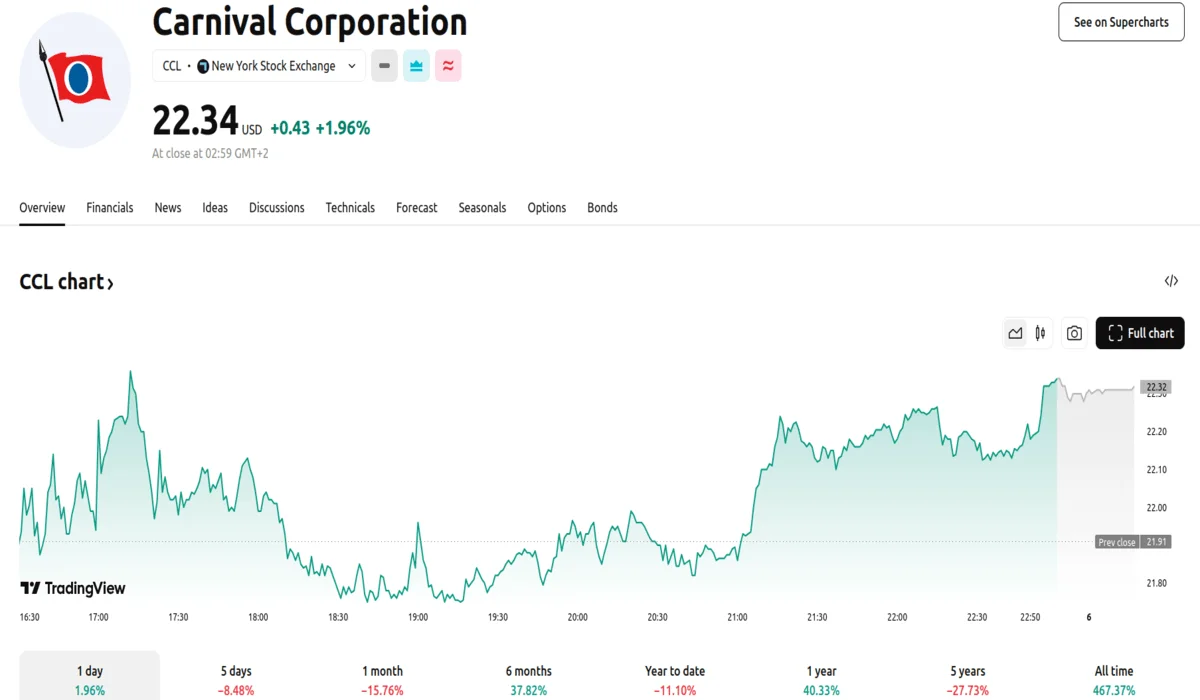This screenshot has height=700, width=1200.
Task: Open the Financials tab
Action: [110, 208]
